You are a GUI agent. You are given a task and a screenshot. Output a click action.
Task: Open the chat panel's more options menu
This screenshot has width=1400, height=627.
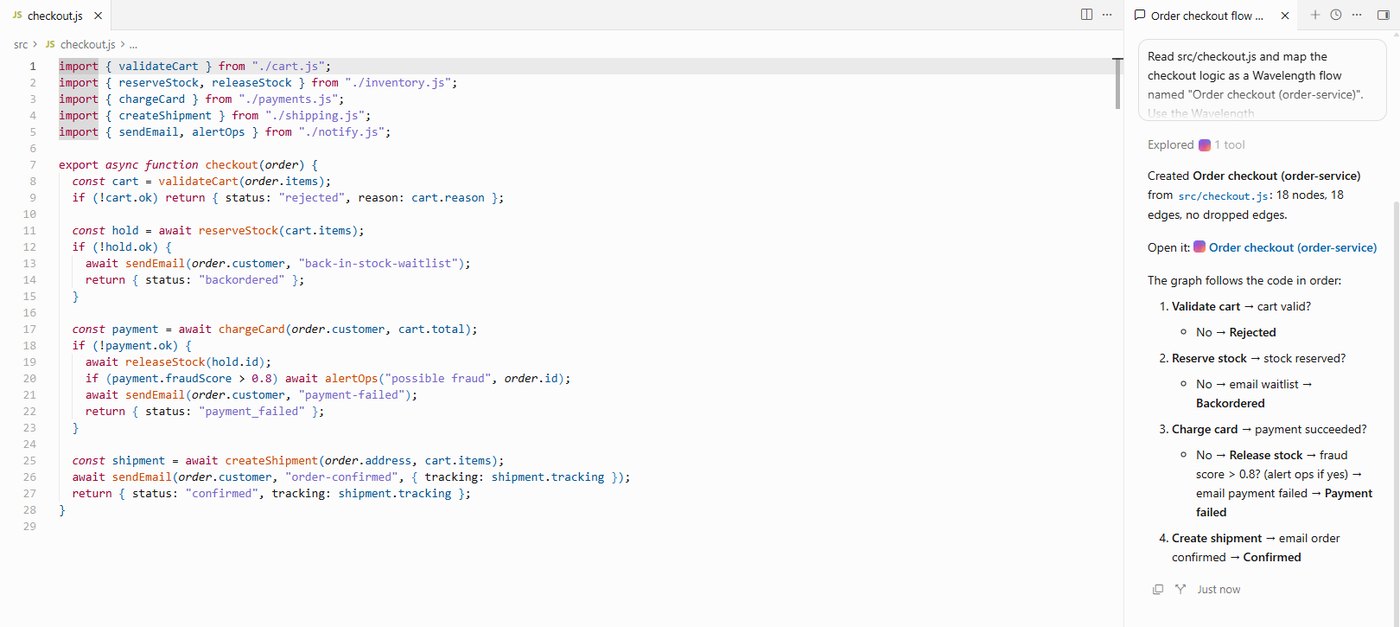(x=1357, y=15)
